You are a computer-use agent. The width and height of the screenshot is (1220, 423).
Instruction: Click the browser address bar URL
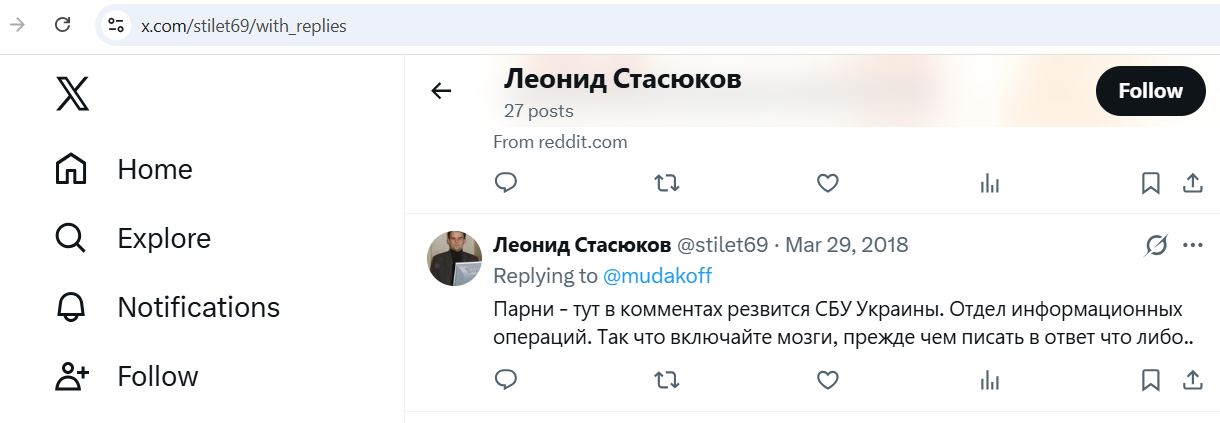tap(243, 26)
